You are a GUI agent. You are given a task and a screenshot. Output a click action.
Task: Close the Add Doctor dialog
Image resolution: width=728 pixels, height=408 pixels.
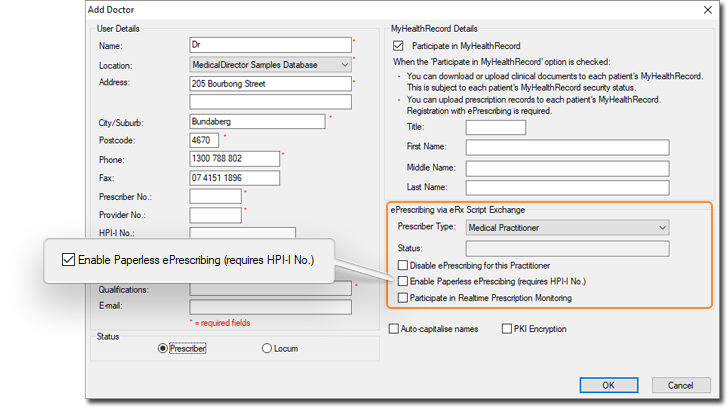[708, 10]
